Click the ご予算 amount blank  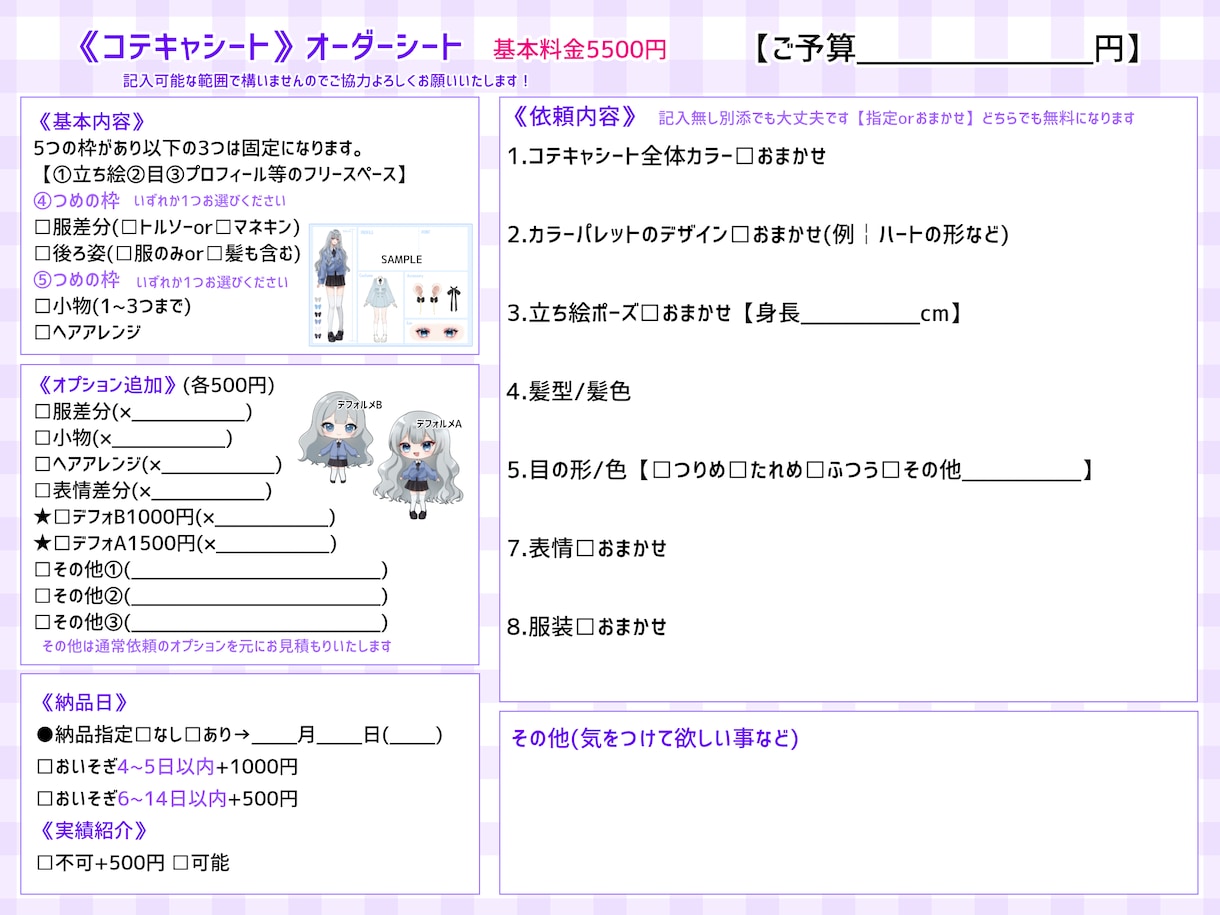[975, 49]
